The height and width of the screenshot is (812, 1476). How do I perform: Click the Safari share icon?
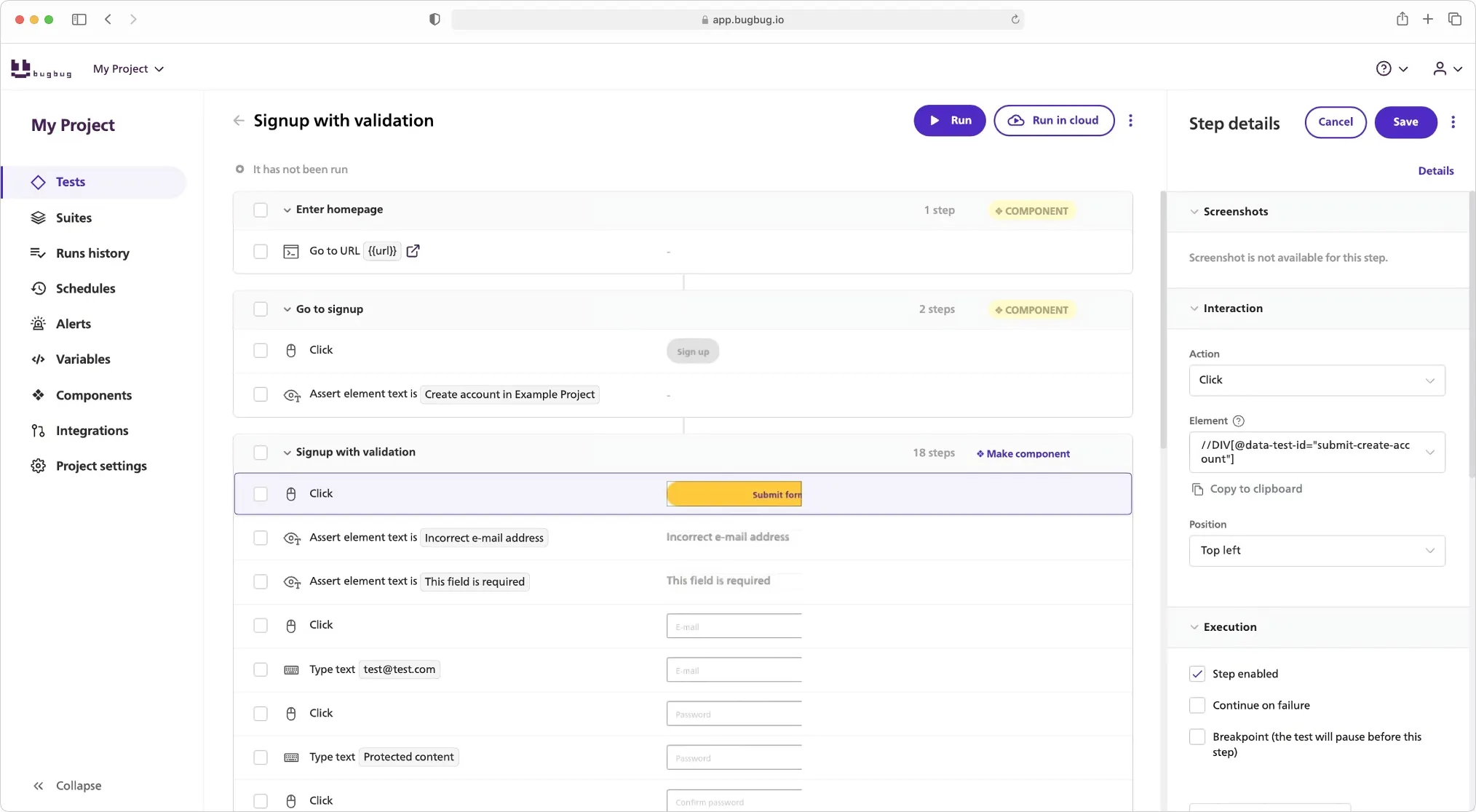[1401, 19]
